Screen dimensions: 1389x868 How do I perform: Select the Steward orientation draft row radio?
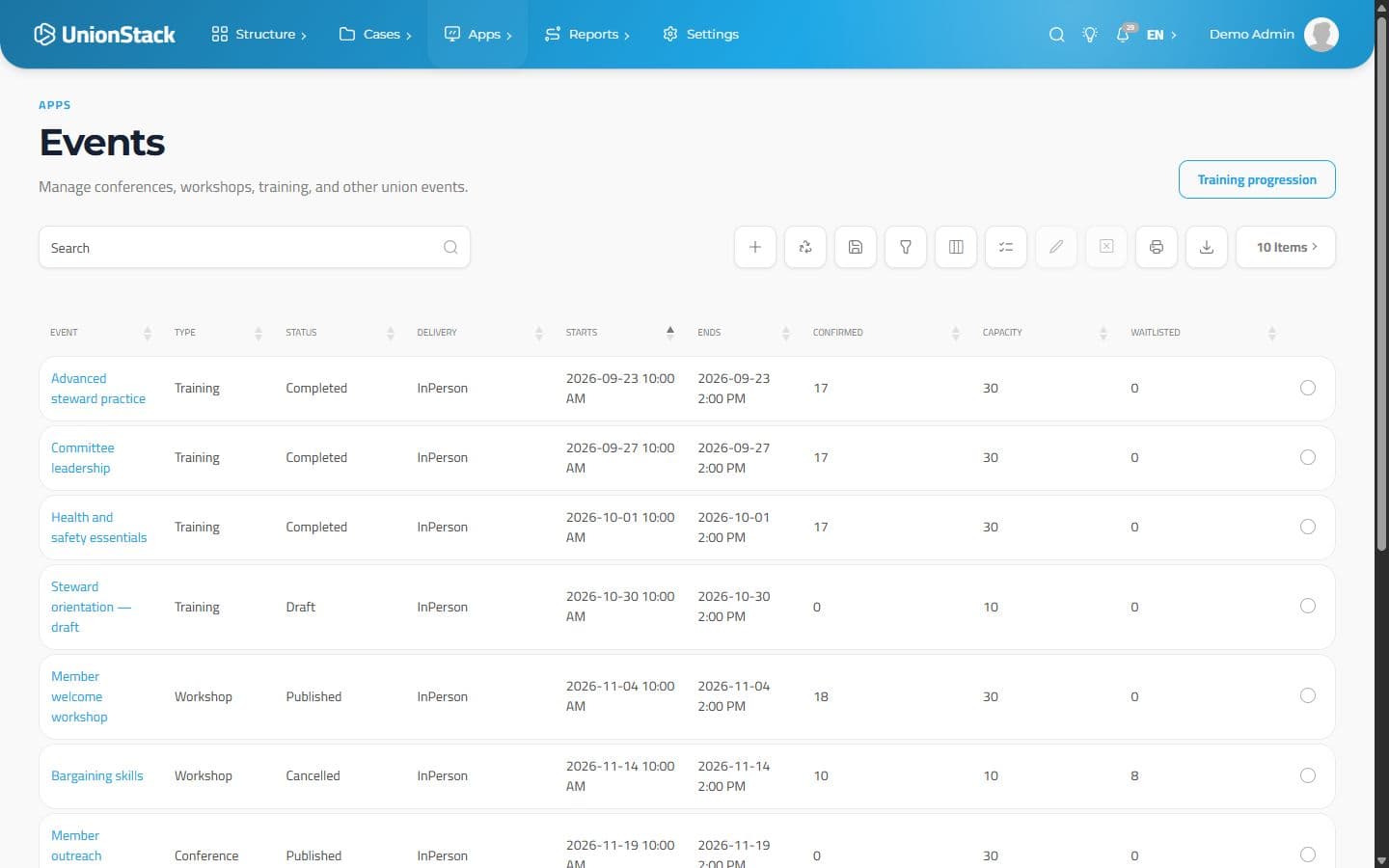1308,606
